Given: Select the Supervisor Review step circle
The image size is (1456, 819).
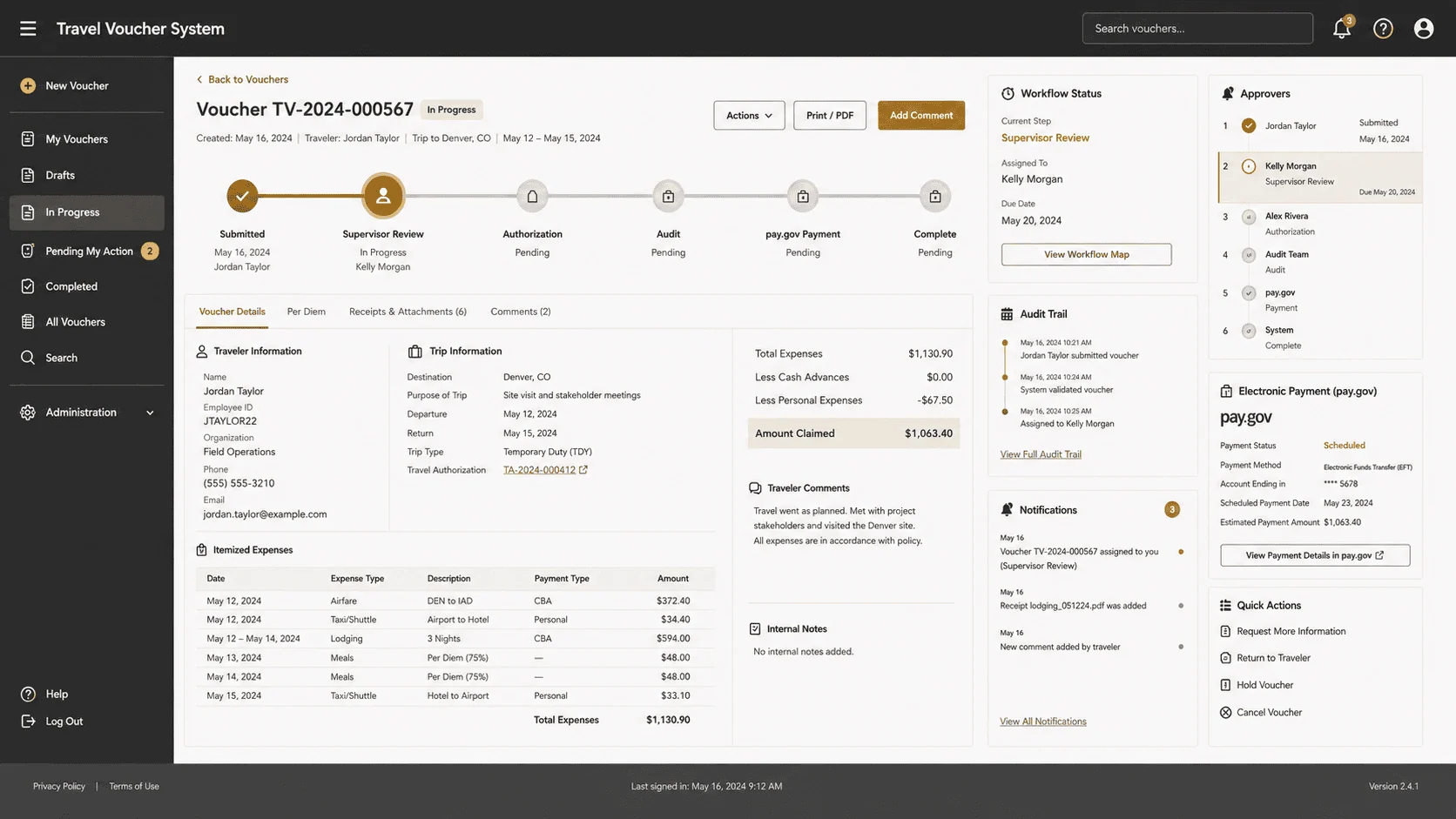Looking at the screenshot, I should [383, 196].
